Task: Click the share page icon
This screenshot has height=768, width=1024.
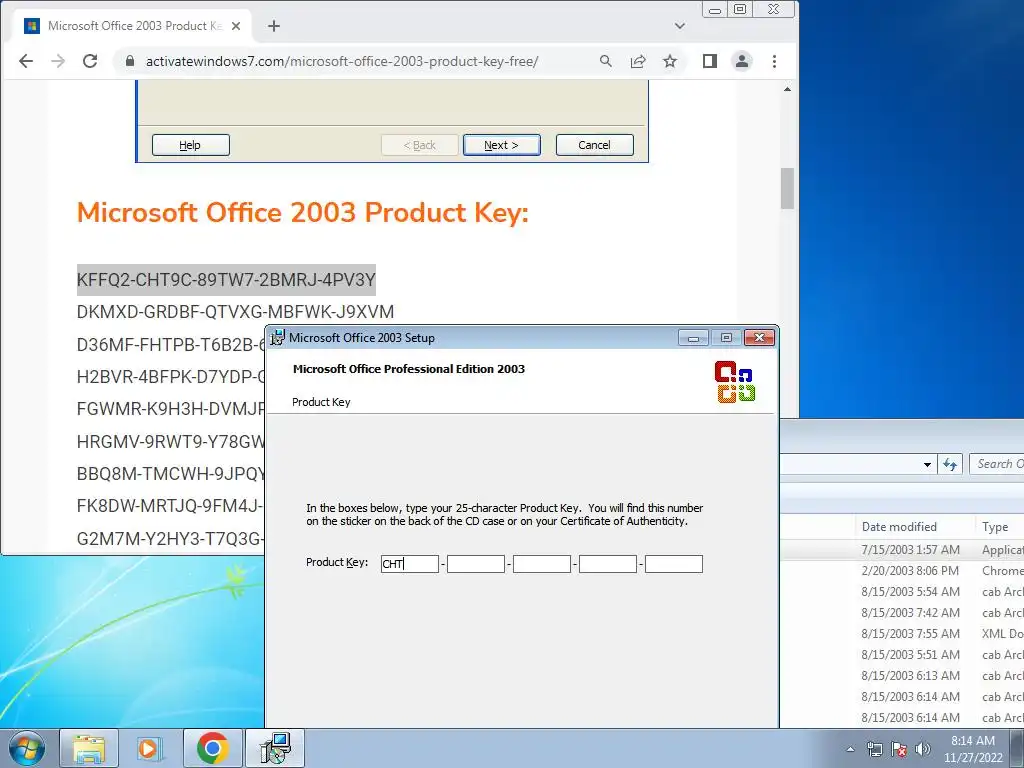Action: click(638, 61)
